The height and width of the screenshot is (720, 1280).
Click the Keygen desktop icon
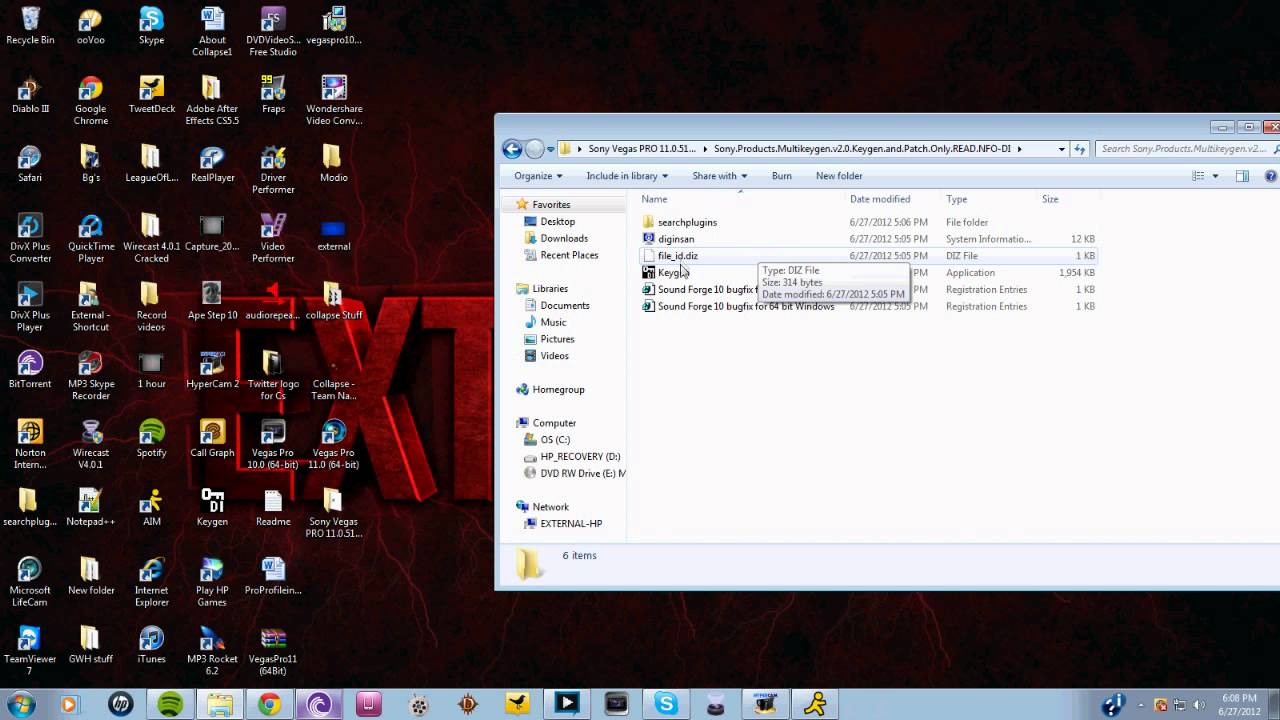pos(212,508)
